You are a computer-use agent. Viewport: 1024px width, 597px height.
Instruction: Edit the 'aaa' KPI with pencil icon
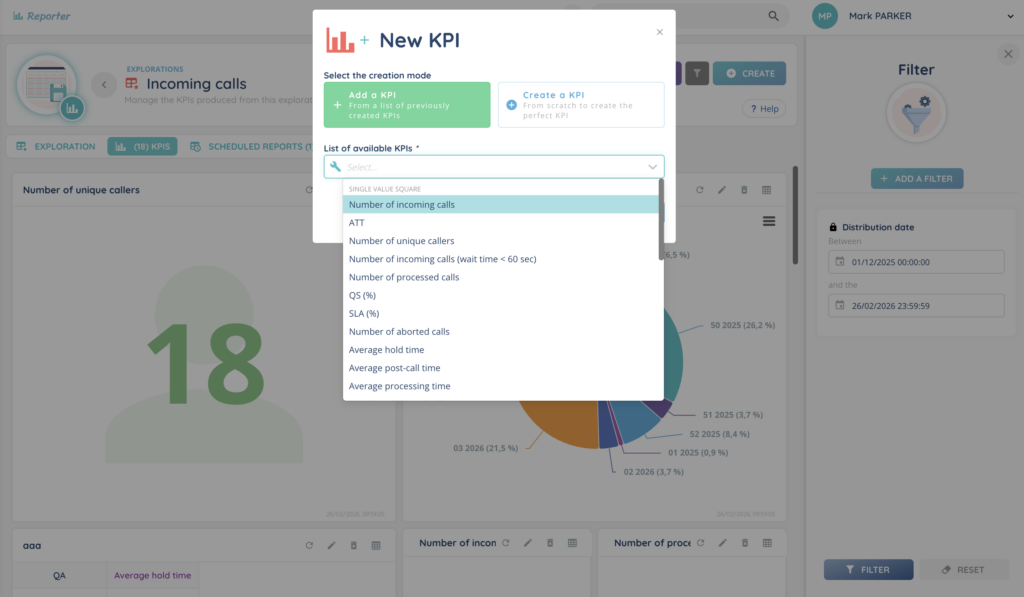pyautogui.click(x=331, y=545)
